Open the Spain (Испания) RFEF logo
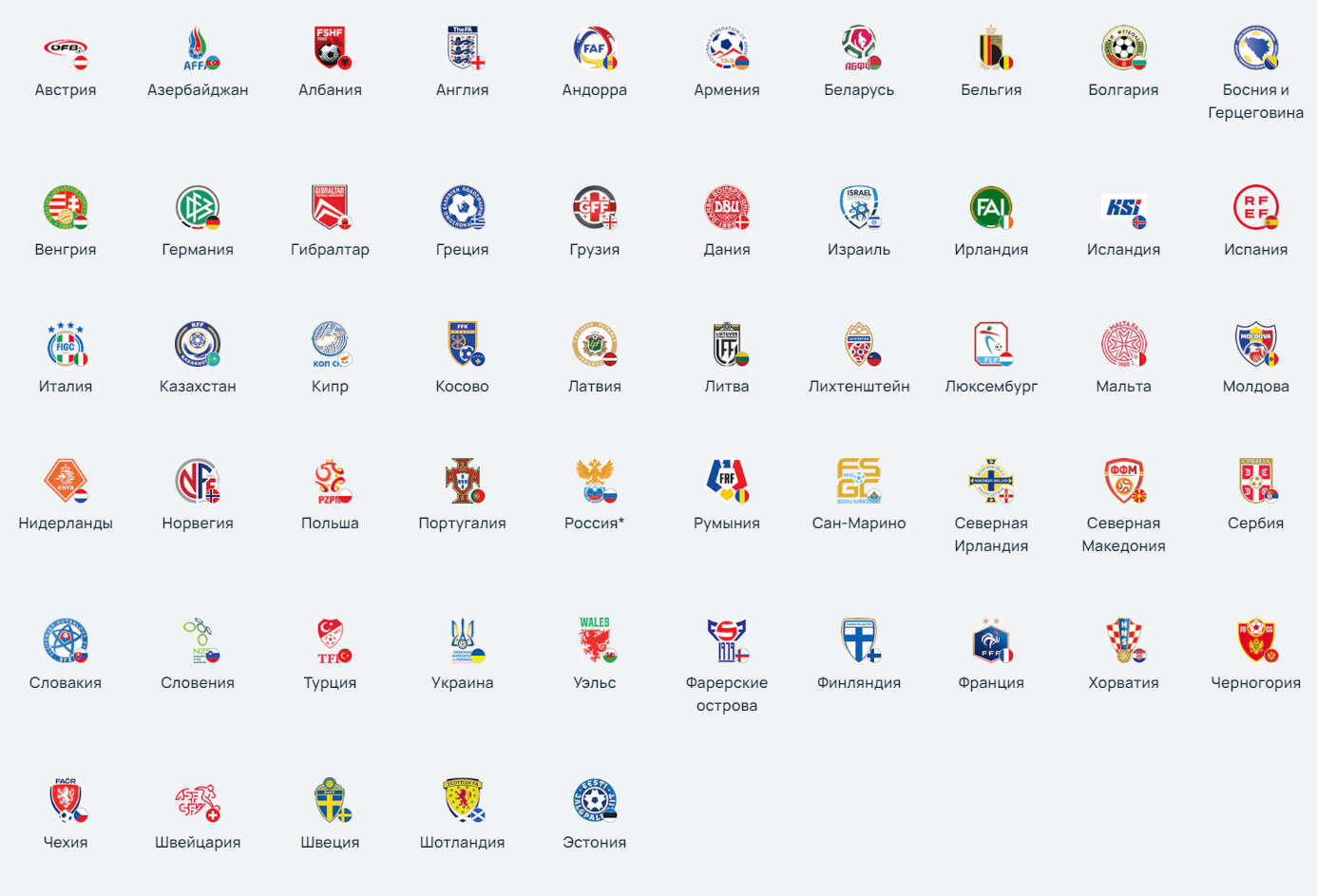Image resolution: width=1317 pixels, height=896 pixels. click(x=1256, y=208)
